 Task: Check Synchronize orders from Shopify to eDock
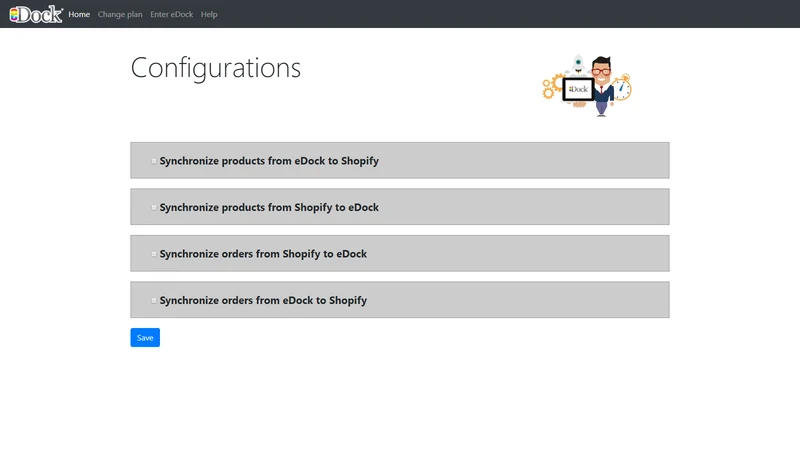[x=154, y=254]
